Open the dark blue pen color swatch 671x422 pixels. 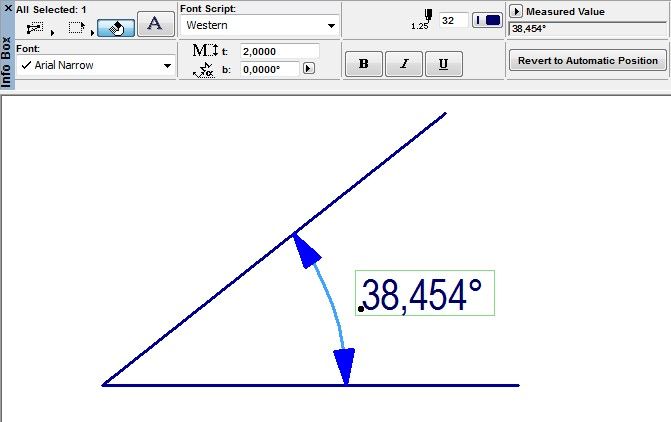(x=487, y=20)
